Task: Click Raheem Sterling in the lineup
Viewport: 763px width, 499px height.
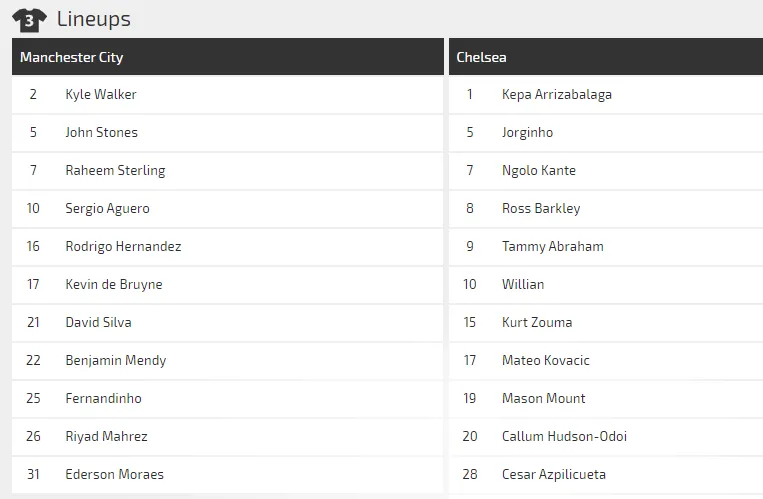Action: coord(115,171)
